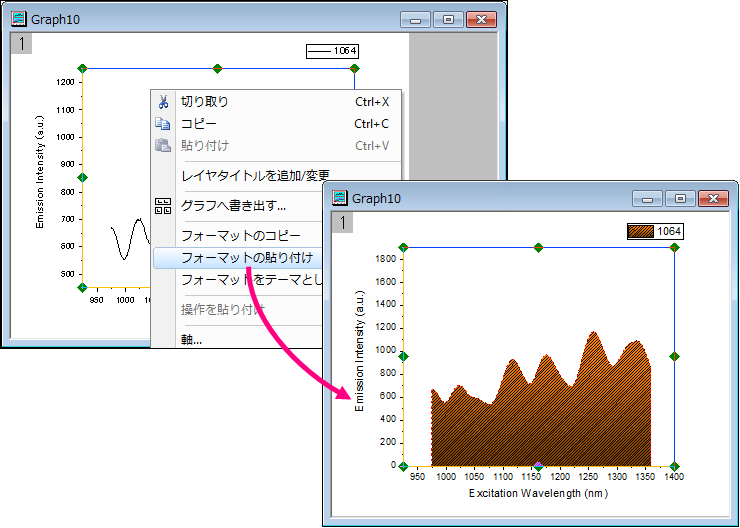This screenshot has height=528, width=740.
Task: Click the top-center layer handle in front graph
Action: coord(538,248)
